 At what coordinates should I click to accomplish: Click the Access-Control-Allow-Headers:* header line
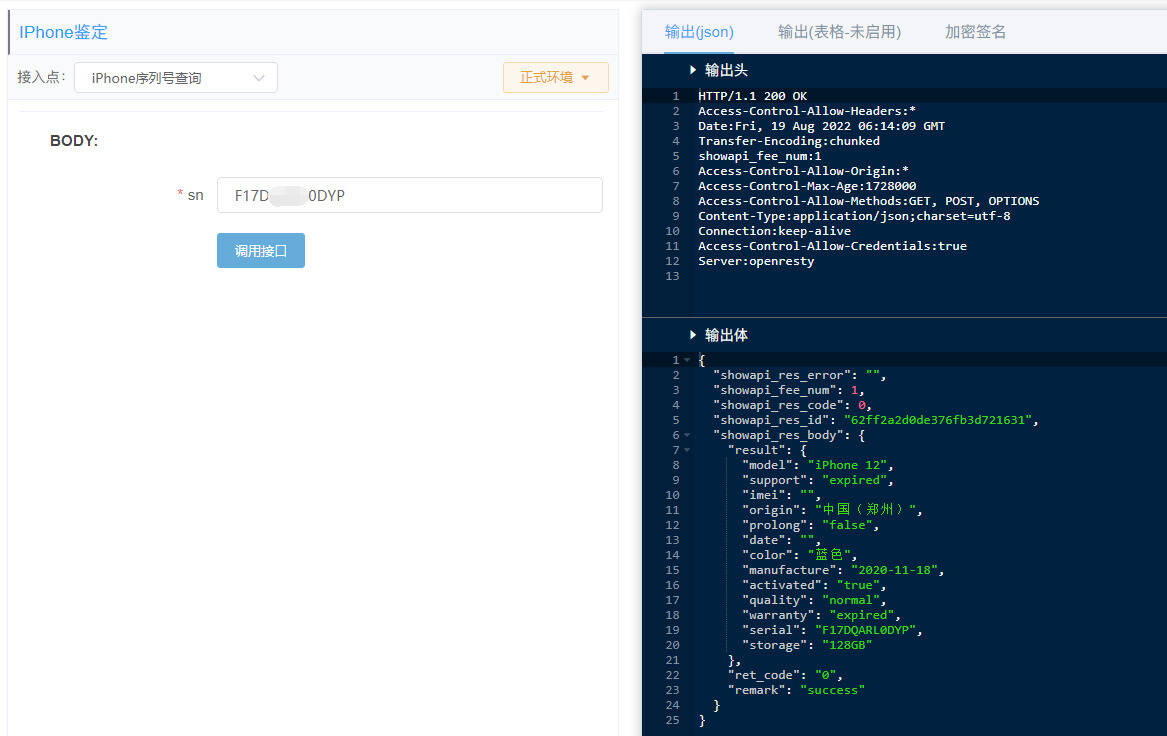(807, 111)
